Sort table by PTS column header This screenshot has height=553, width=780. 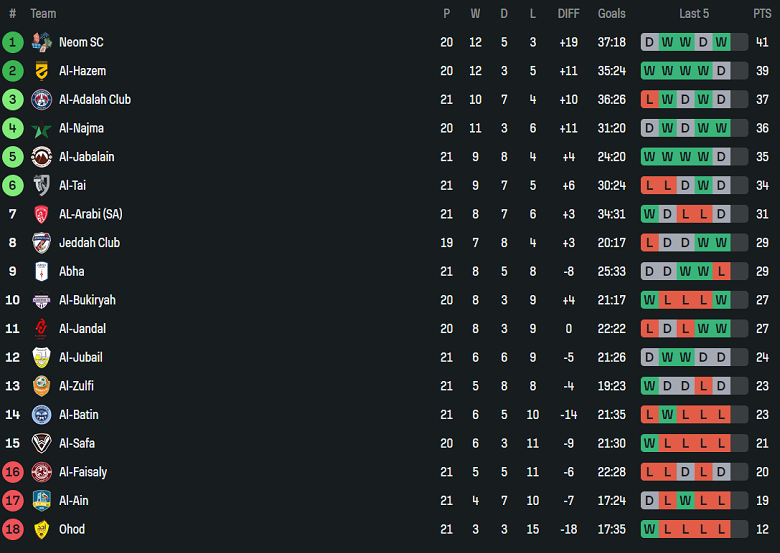(x=762, y=14)
